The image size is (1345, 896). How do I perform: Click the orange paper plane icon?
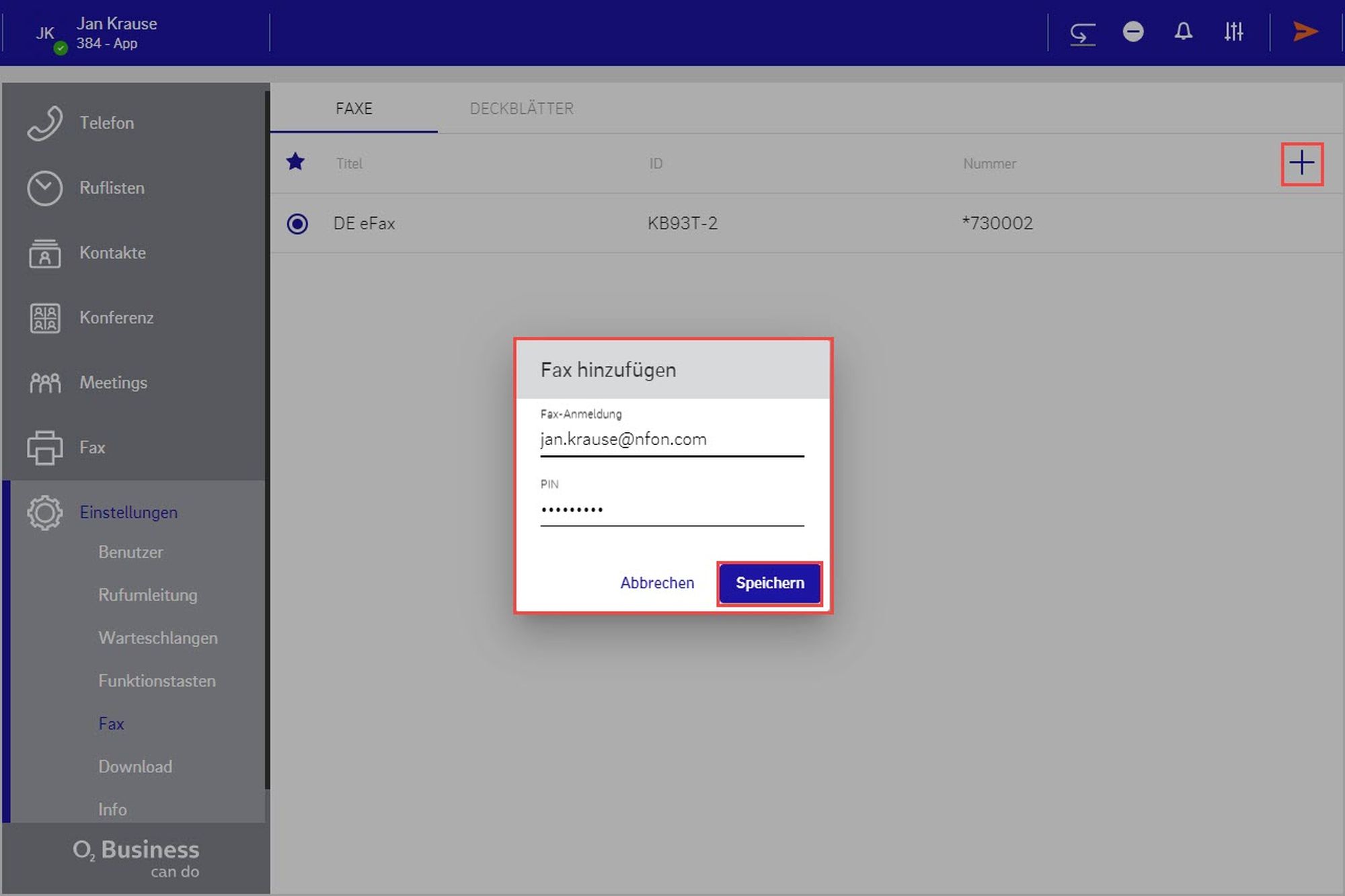(1305, 32)
